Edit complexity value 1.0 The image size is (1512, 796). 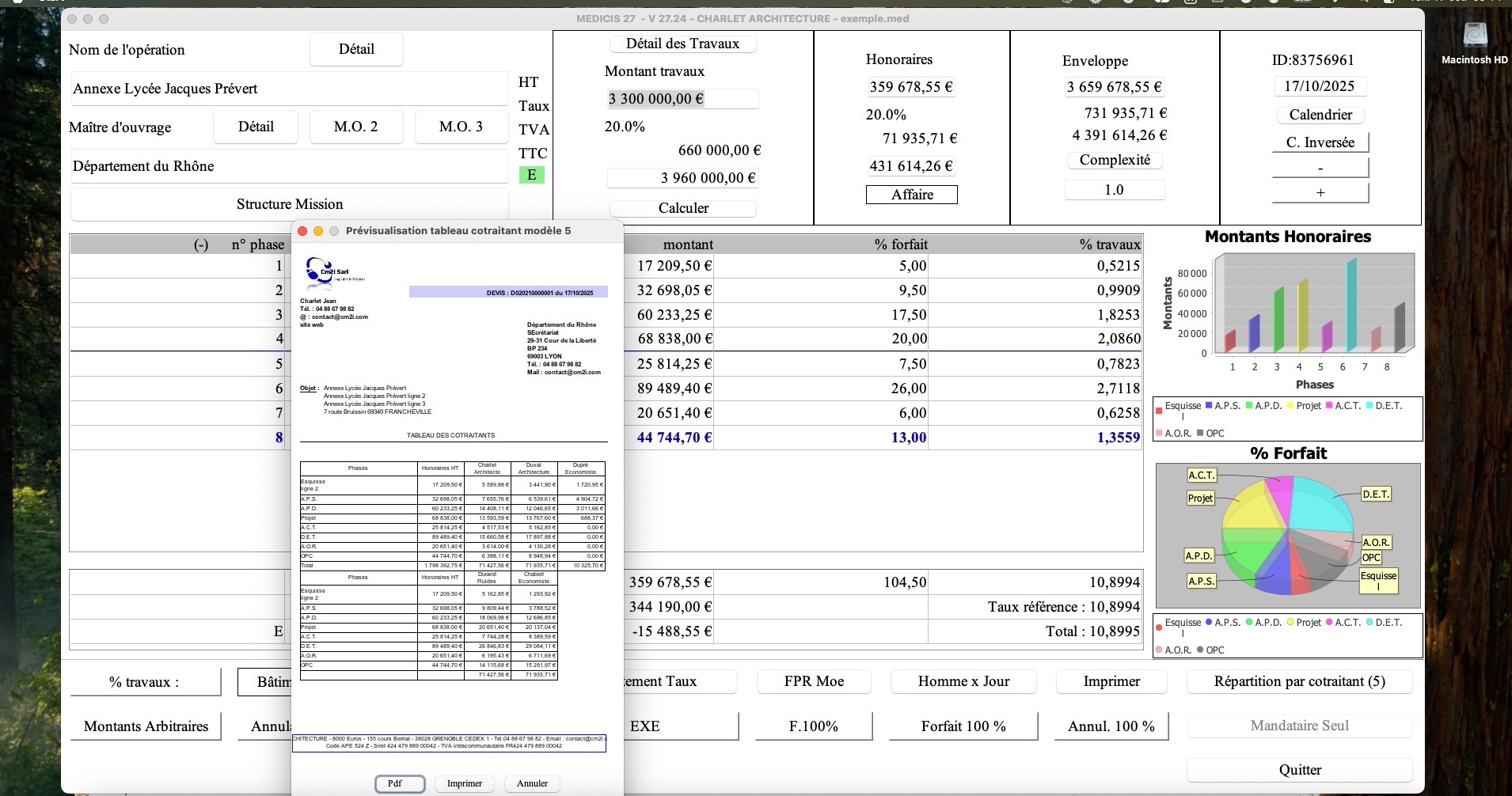click(1114, 190)
